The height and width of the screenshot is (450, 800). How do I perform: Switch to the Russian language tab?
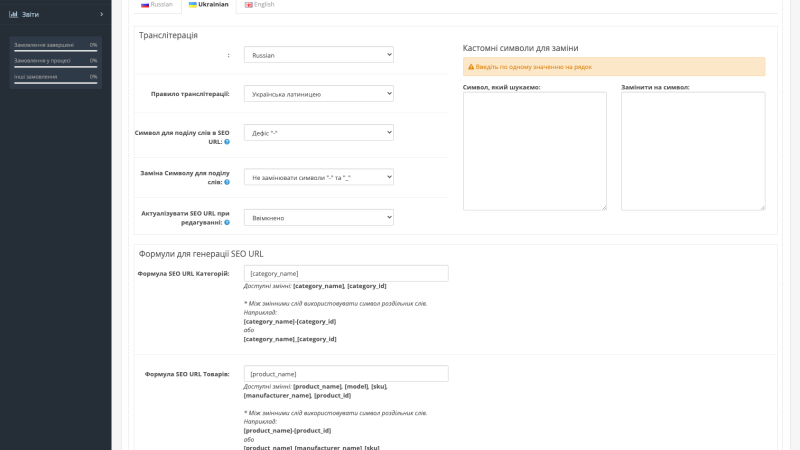(157, 5)
